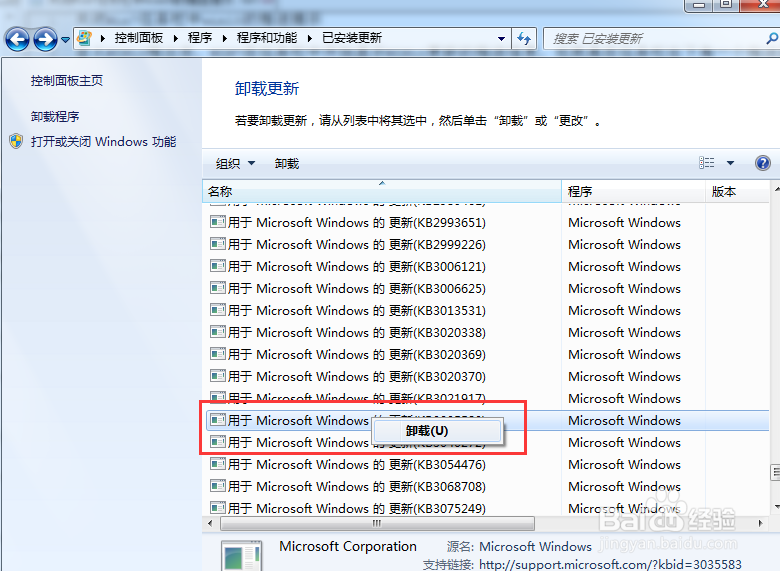Open 控制面板主页 link

(x=67, y=81)
